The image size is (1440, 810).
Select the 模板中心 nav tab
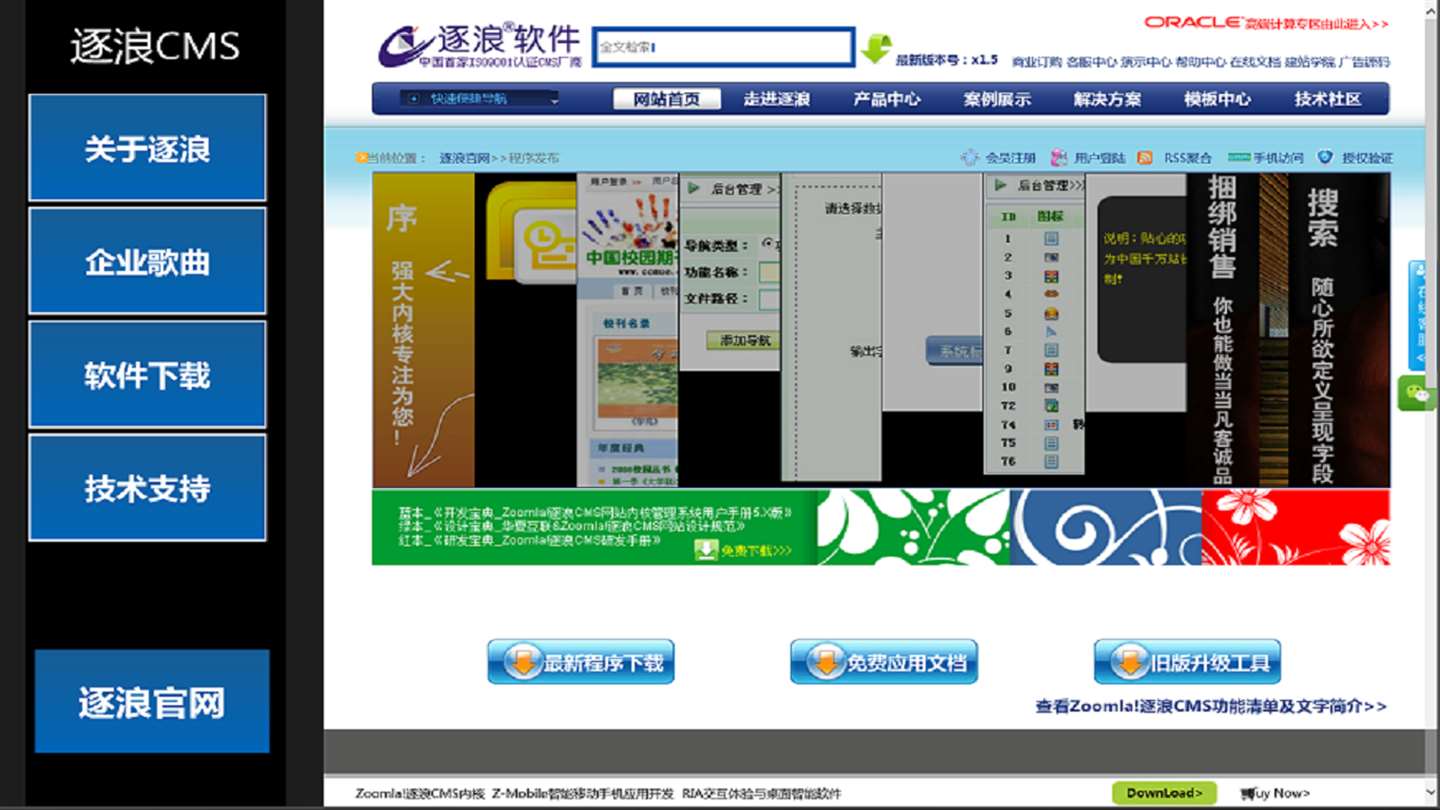coord(1217,99)
